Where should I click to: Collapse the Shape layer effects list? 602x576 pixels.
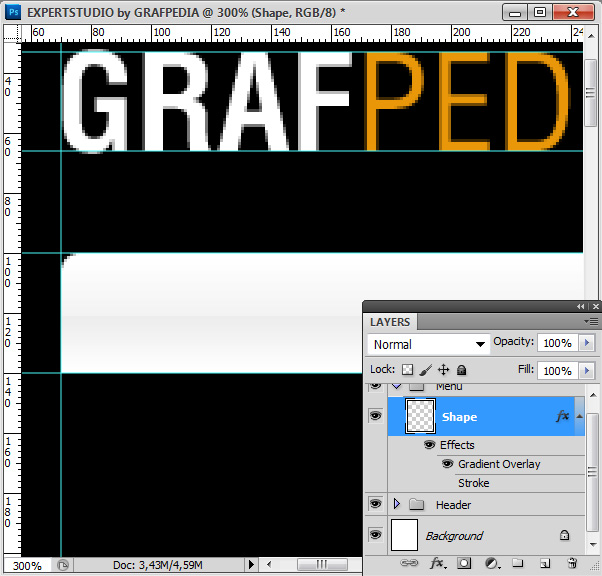coord(580,416)
